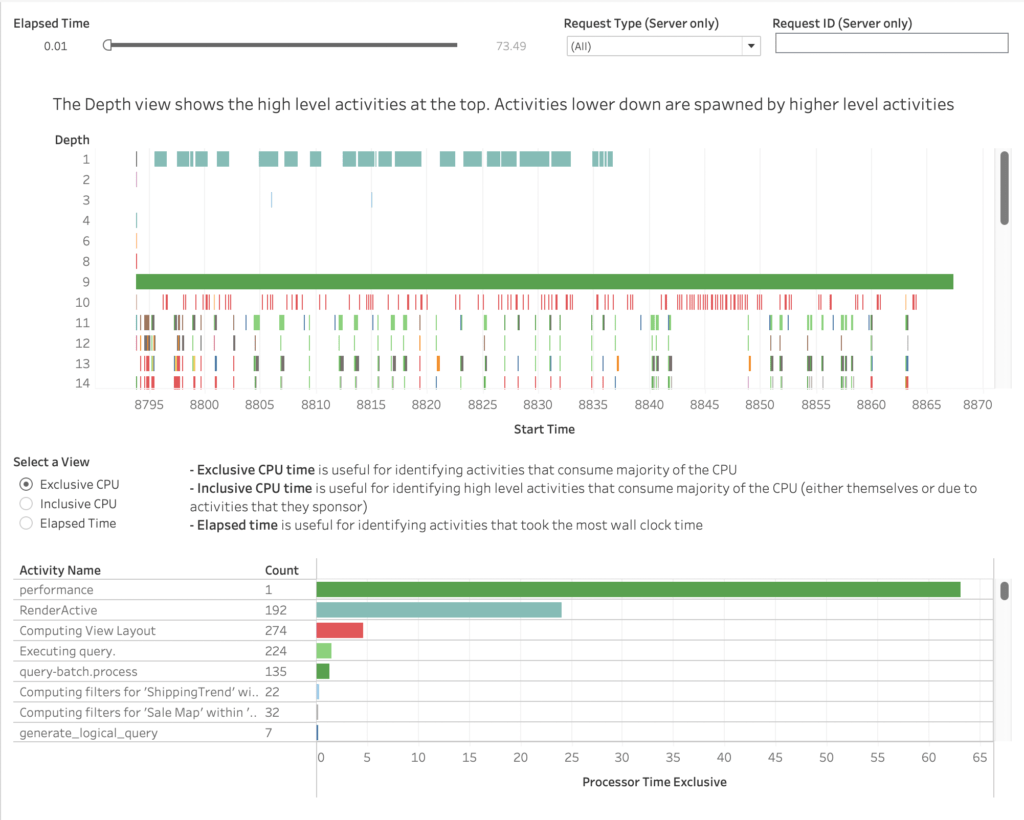1024x820 pixels.
Task: Select generate_logical_query activity row
Action: click(88, 733)
